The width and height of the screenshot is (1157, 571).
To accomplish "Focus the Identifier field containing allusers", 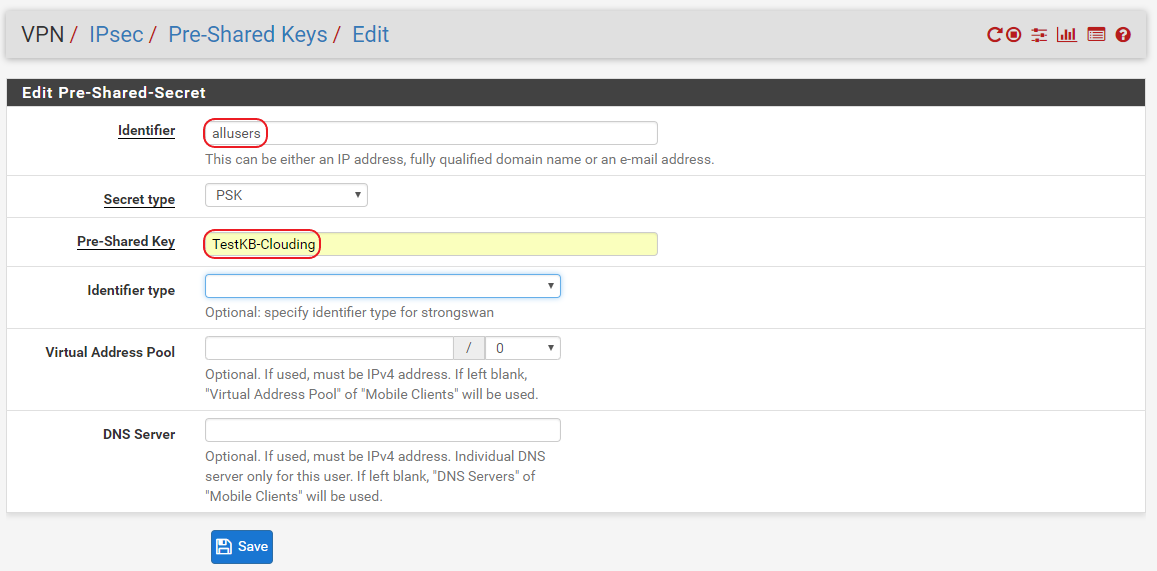I will [x=431, y=133].
